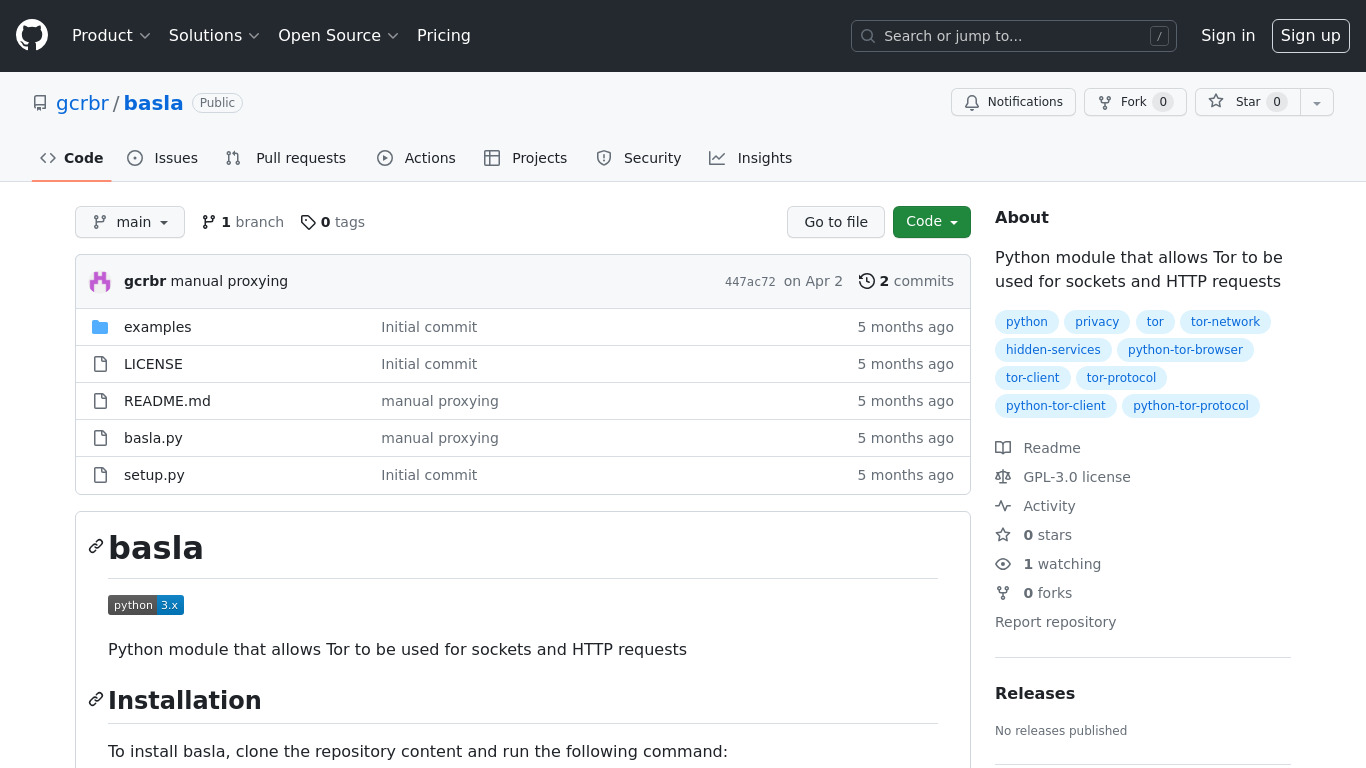Click the python-tor-browser topic tag
Image resolution: width=1366 pixels, height=768 pixels.
pos(1185,350)
